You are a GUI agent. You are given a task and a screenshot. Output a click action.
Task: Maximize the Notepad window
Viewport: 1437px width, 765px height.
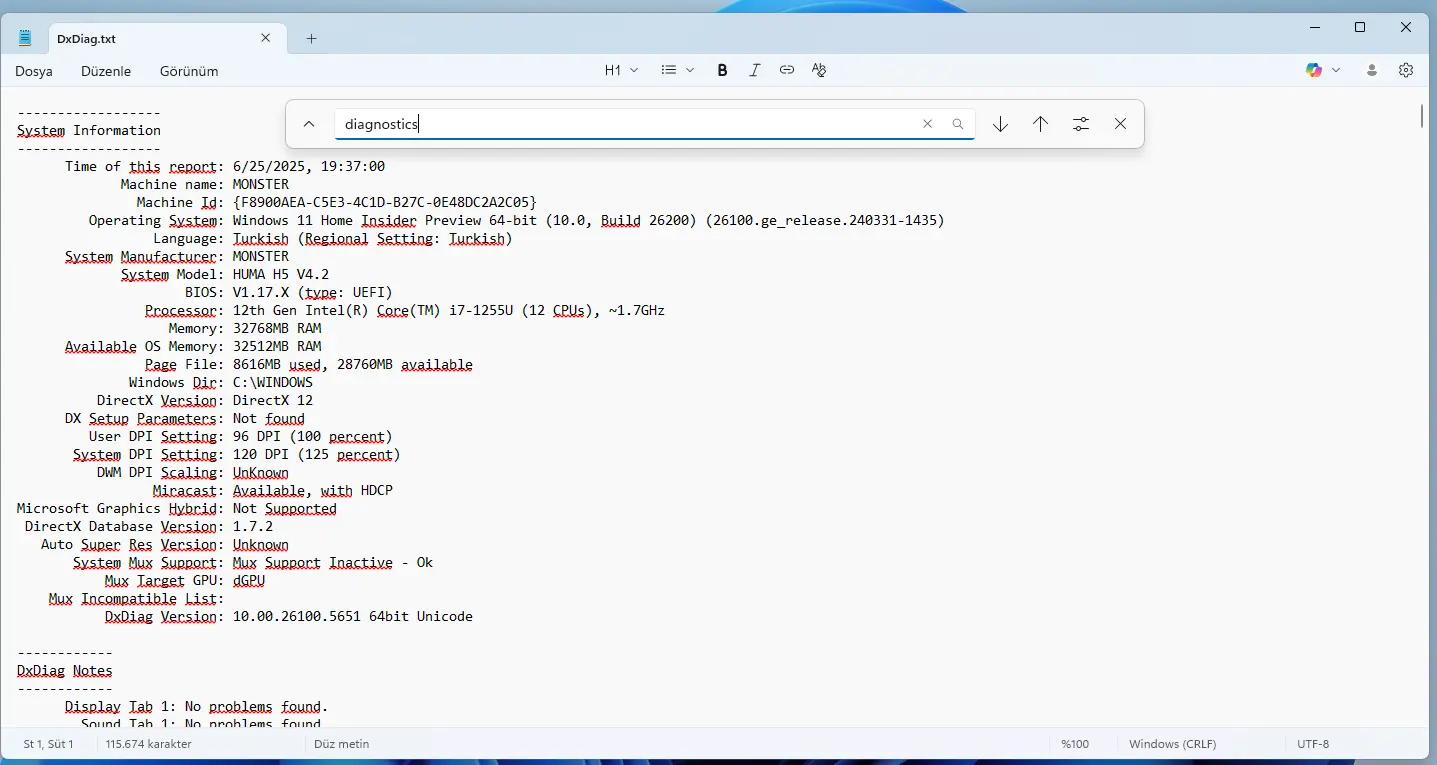[1360, 28]
